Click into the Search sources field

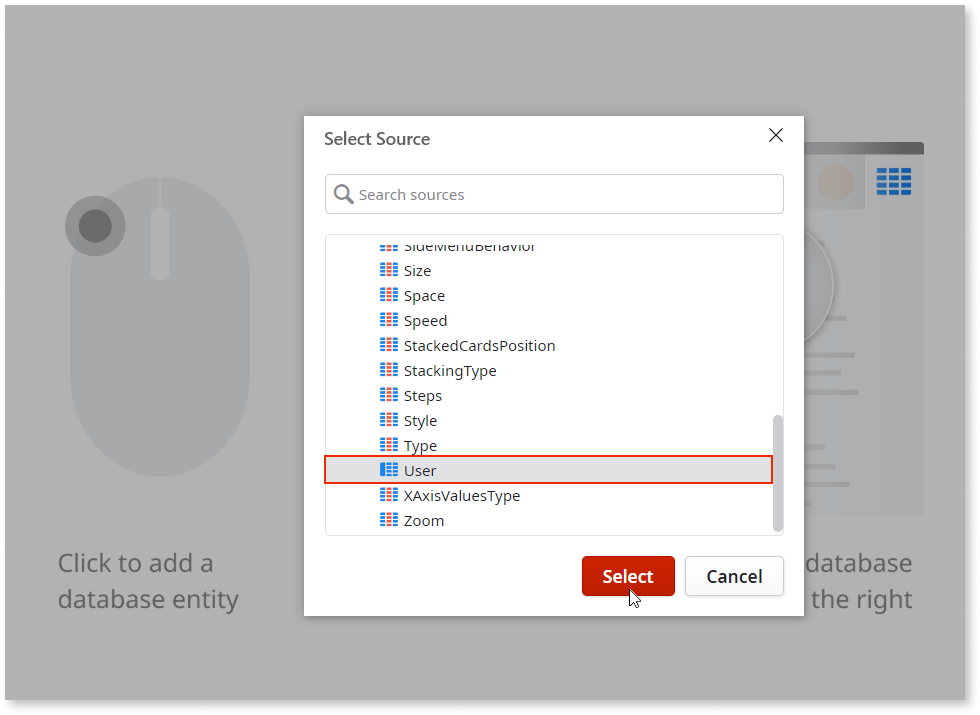click(565, 194)
